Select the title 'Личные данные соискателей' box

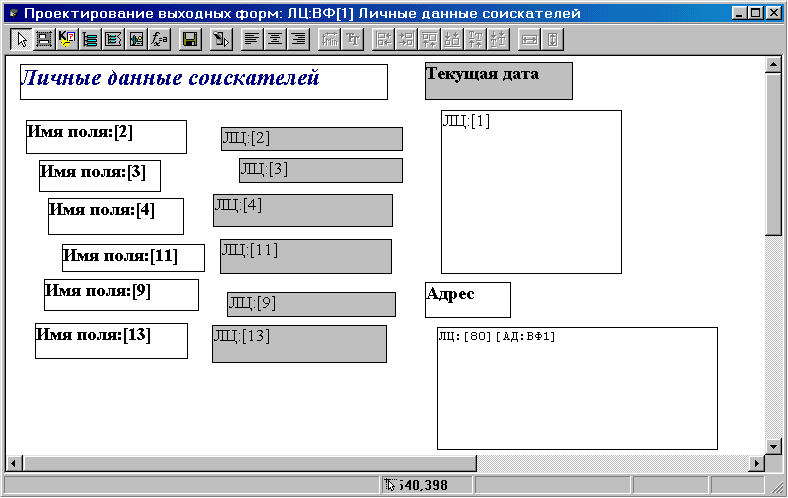click(x=204, y=81)
